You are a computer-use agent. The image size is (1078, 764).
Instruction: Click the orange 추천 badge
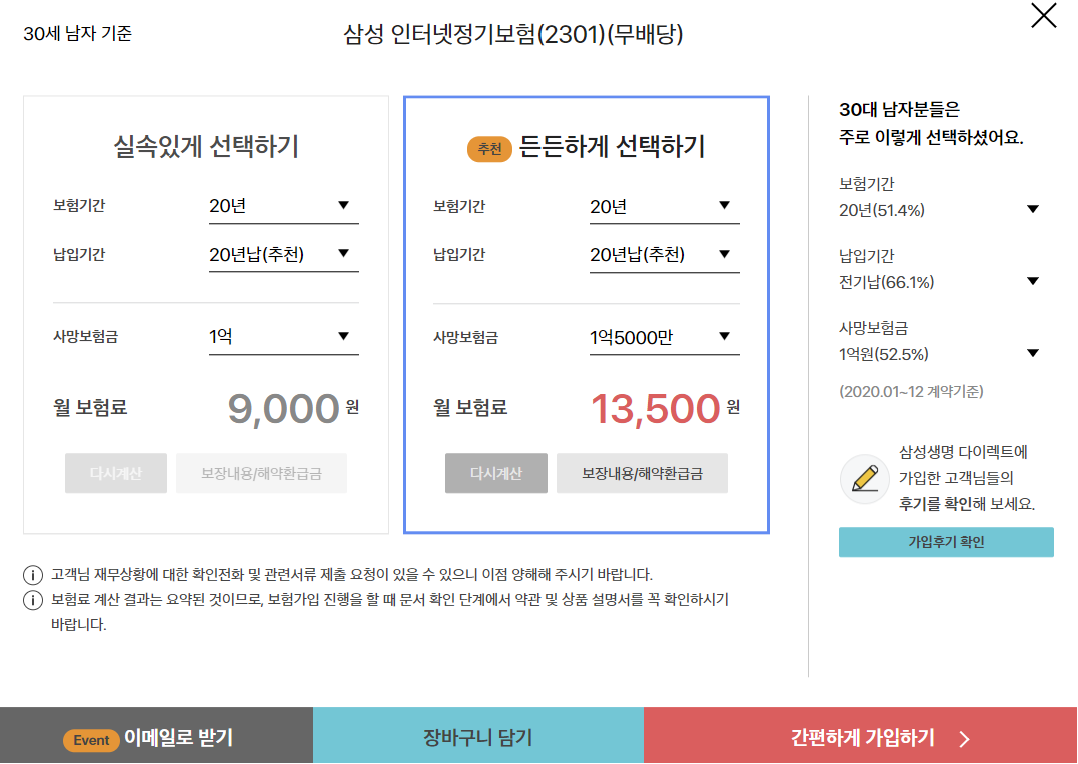tap(490, 149)
